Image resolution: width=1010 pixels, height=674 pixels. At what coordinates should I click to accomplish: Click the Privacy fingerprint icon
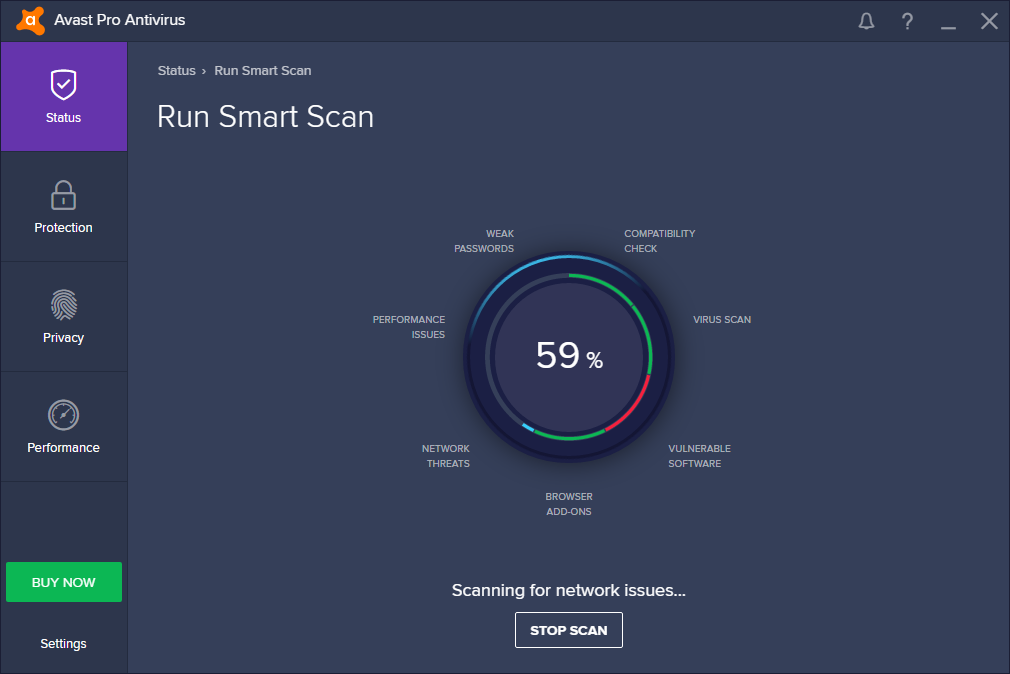[x=64, y=305]
